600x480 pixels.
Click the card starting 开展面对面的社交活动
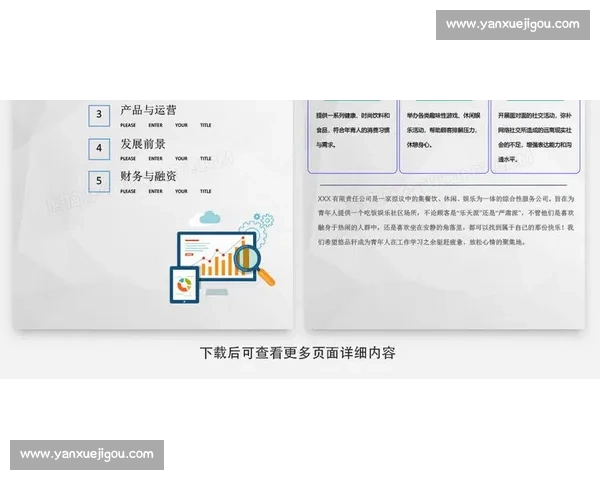[x=535, y=137]
